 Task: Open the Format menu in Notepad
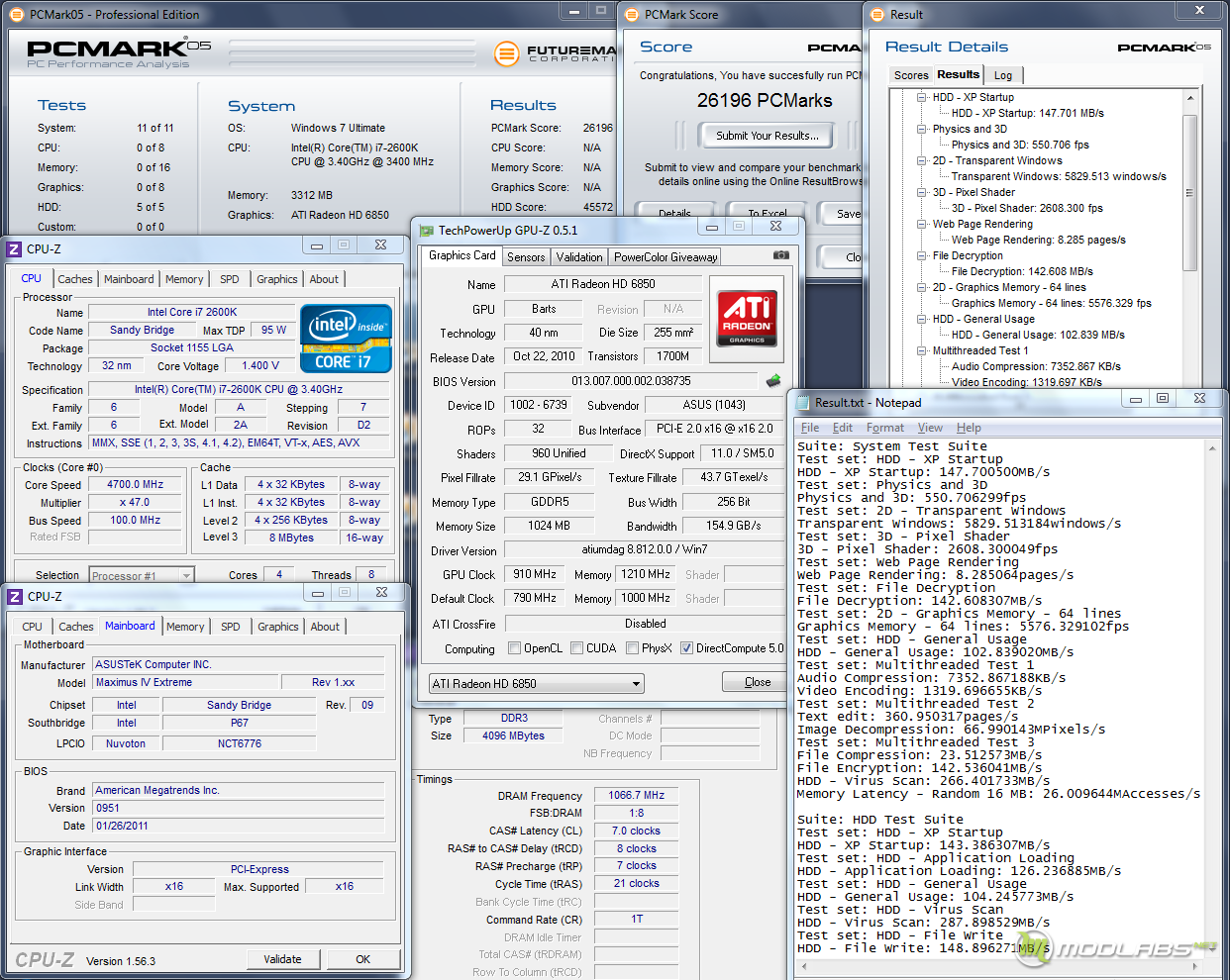tap(884, 428)
